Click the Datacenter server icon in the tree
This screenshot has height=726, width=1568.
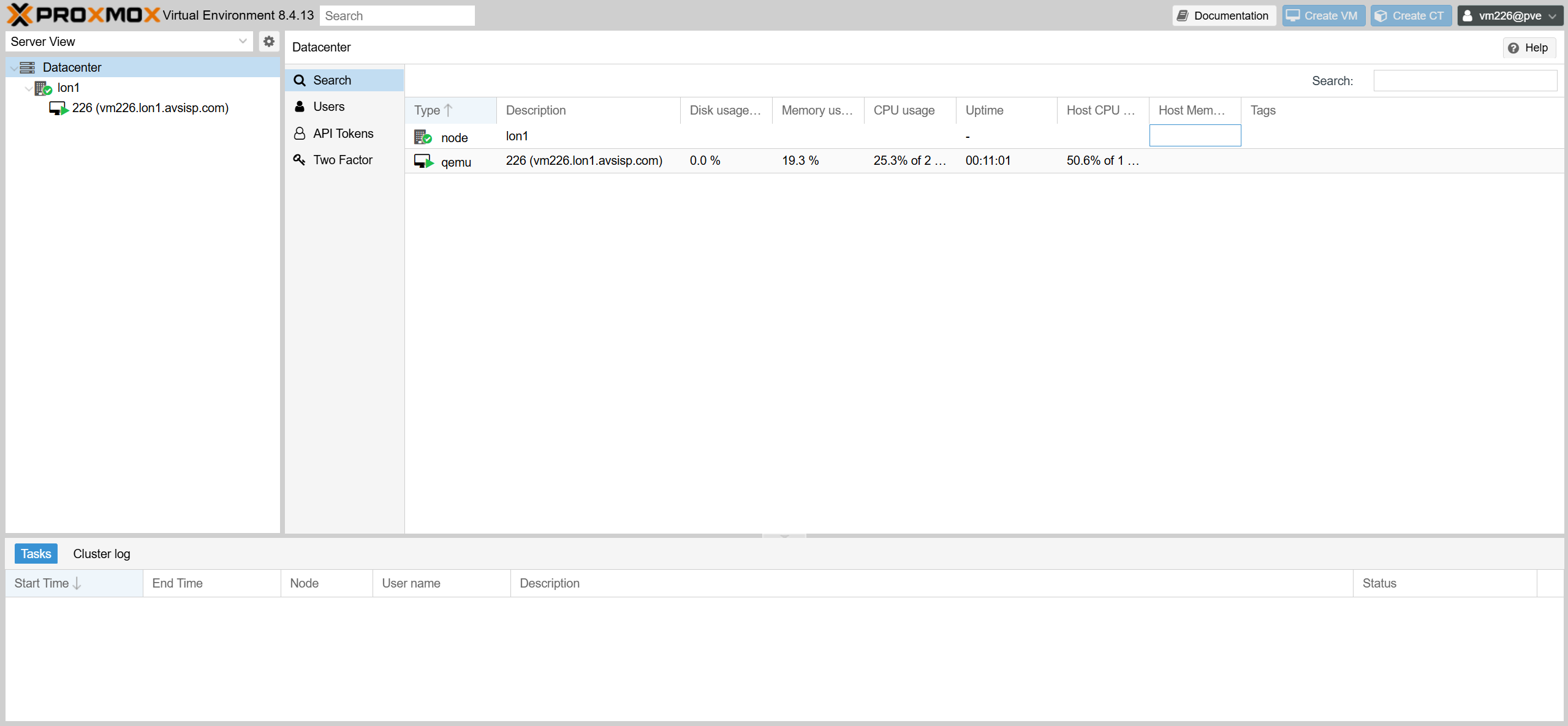(28, 67)
